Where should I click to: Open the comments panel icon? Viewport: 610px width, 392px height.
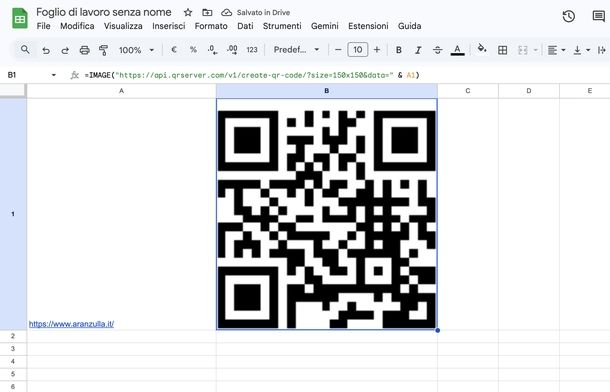point(598,16)
